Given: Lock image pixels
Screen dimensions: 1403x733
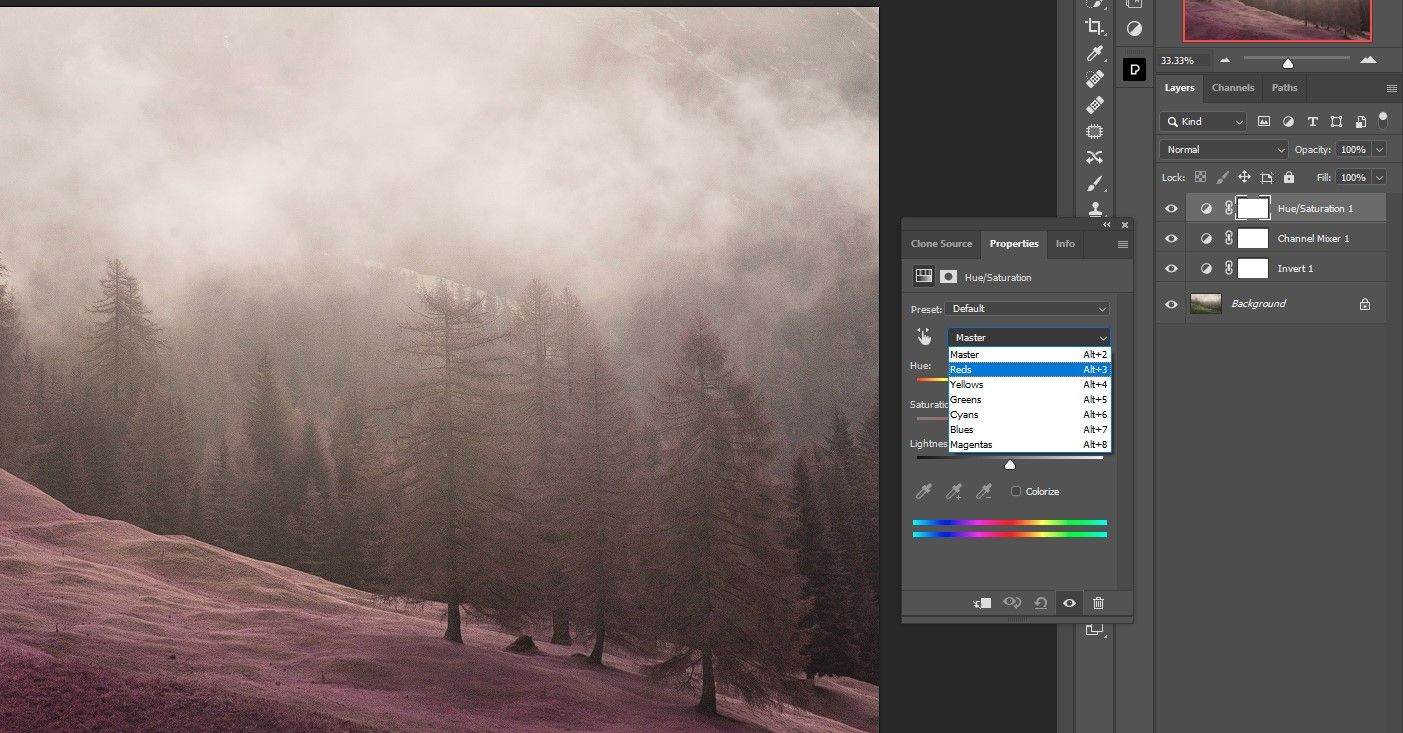Looking at the screenshot, I should [x=1222, y=177].
